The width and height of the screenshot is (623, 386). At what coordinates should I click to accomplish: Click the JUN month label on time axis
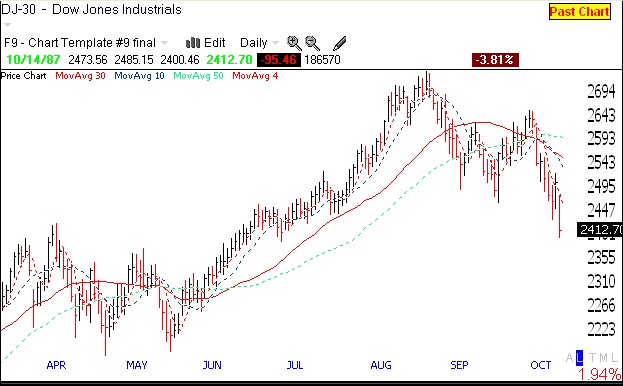point(212,365)
